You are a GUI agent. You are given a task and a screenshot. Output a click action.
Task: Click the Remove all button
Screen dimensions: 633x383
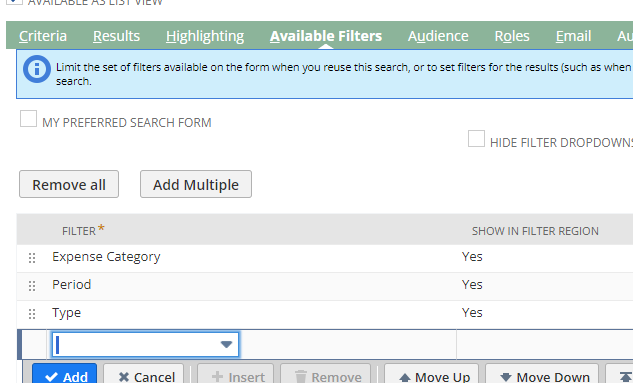[x=69, y=184]
